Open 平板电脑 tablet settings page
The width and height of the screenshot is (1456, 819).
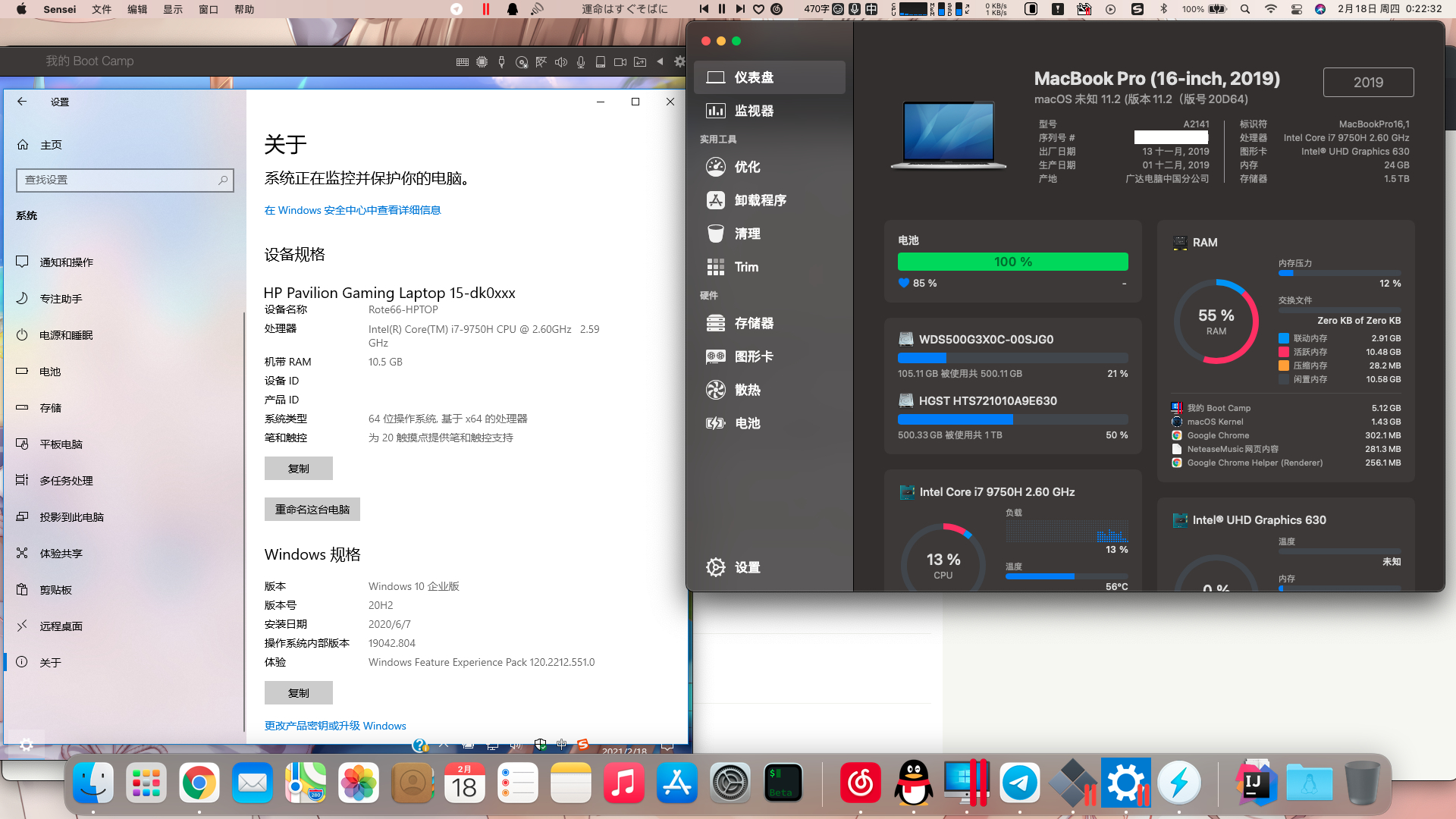[x=123, y=444]
